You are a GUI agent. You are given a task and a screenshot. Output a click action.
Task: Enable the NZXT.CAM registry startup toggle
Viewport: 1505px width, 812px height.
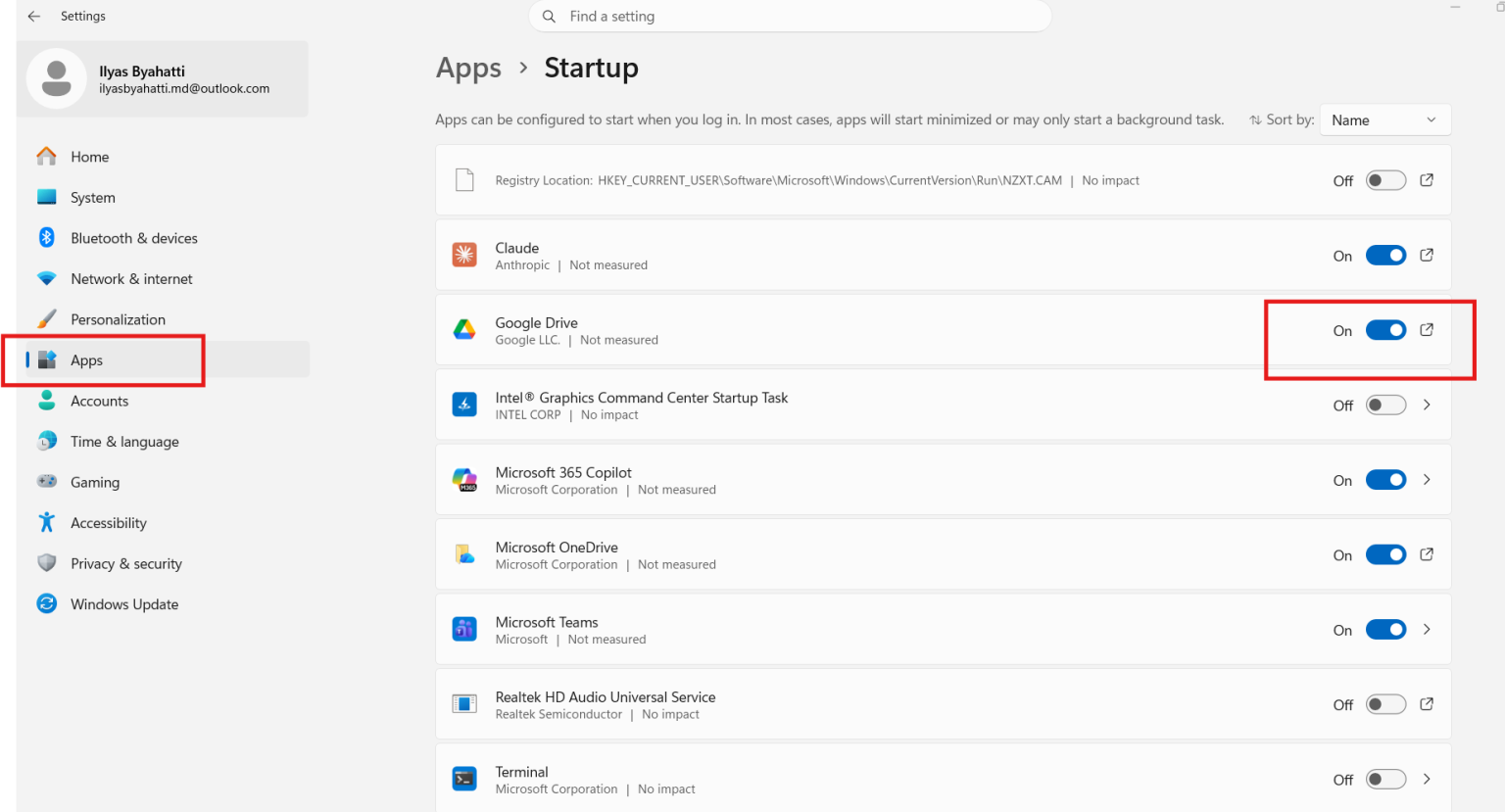pos(1385,180)
